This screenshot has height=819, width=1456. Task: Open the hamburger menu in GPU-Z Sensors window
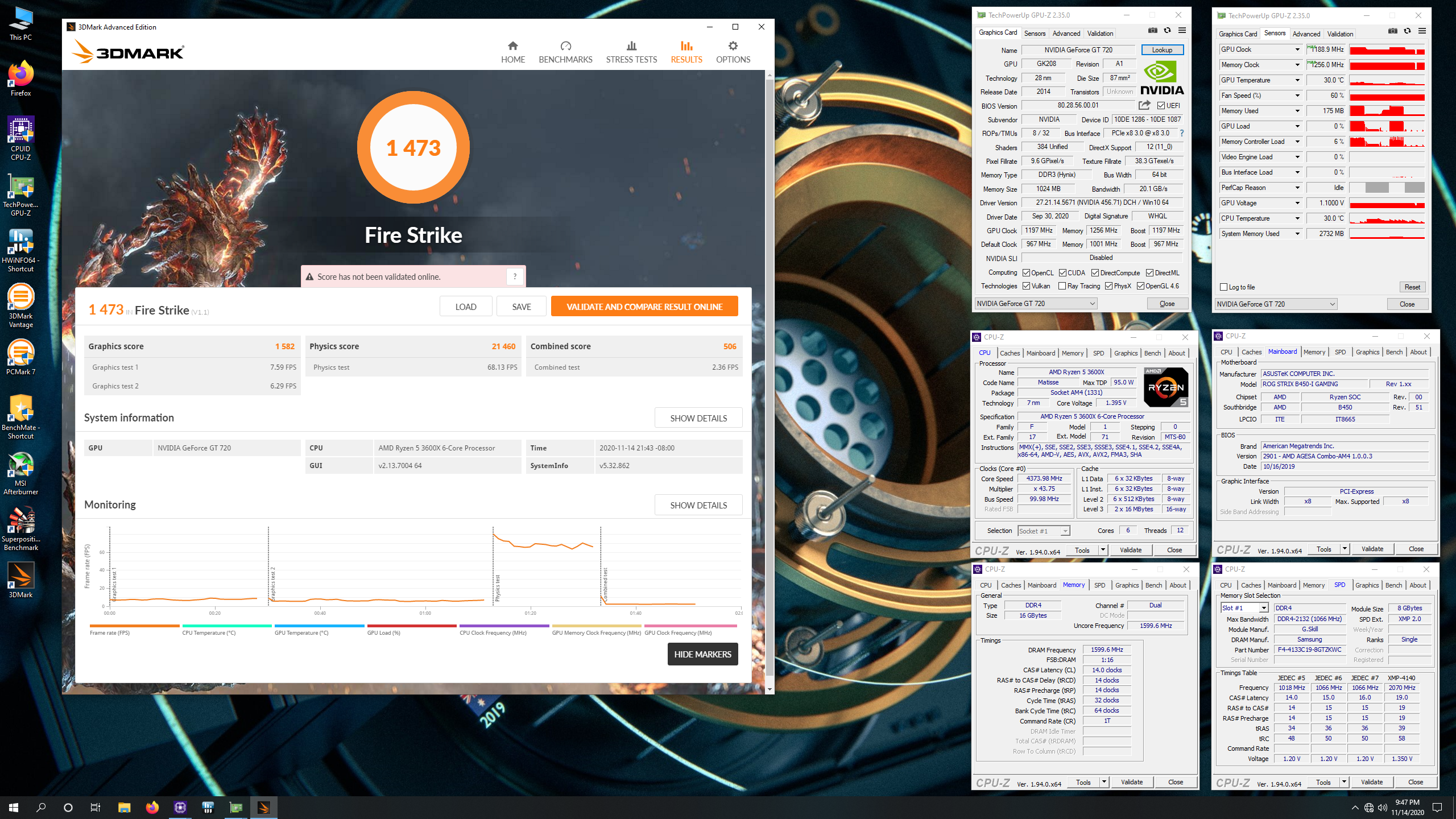click(1422, 31)
